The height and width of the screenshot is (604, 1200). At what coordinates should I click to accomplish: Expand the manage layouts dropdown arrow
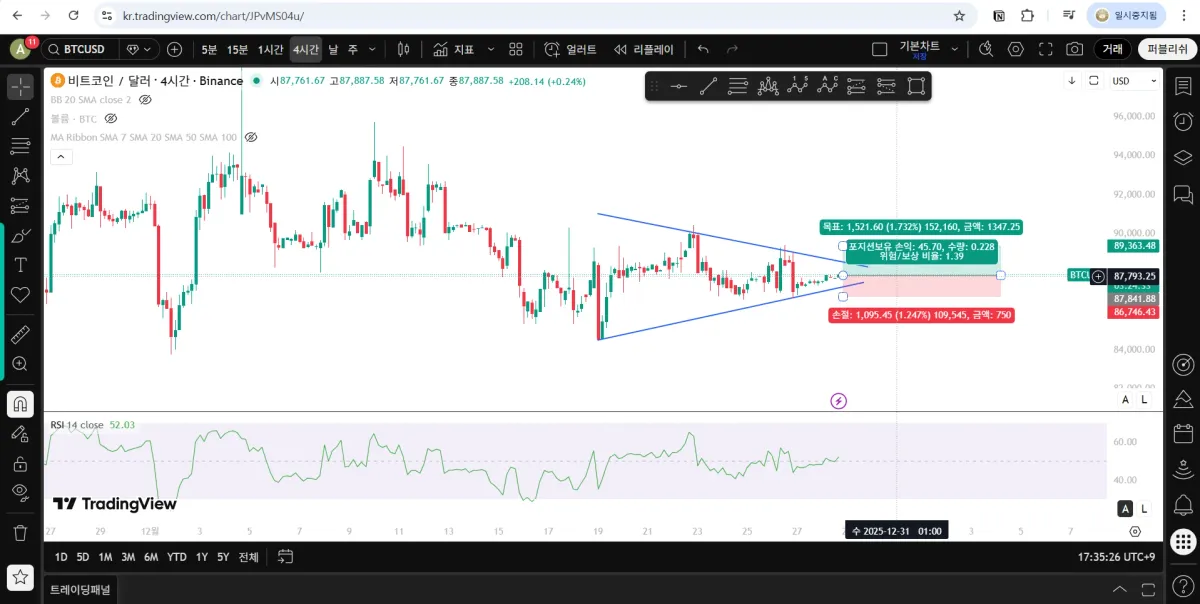tap(954, 49)
